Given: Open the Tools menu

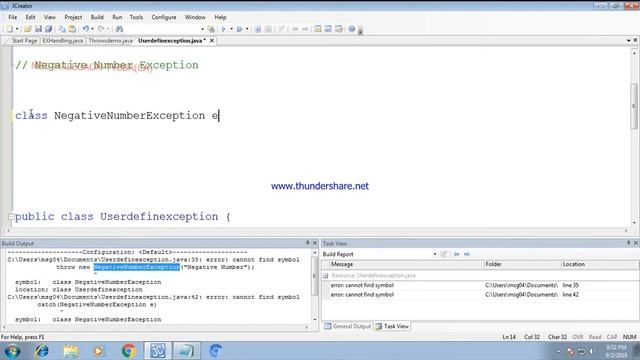Looking at the screenshot, I should 136,17.
